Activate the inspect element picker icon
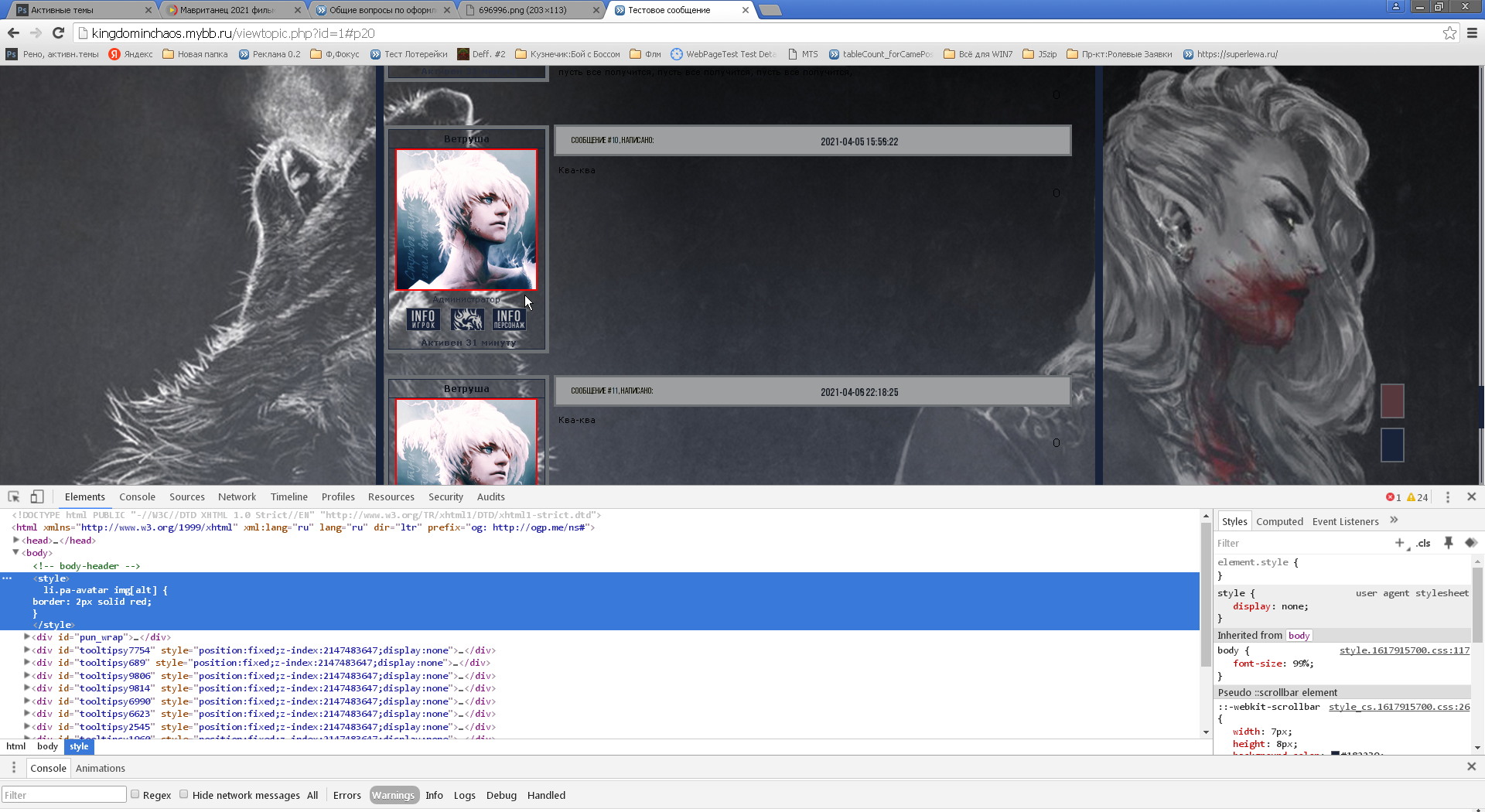The height and width of the screenshot is (812, 1485). tap(14, 496)
